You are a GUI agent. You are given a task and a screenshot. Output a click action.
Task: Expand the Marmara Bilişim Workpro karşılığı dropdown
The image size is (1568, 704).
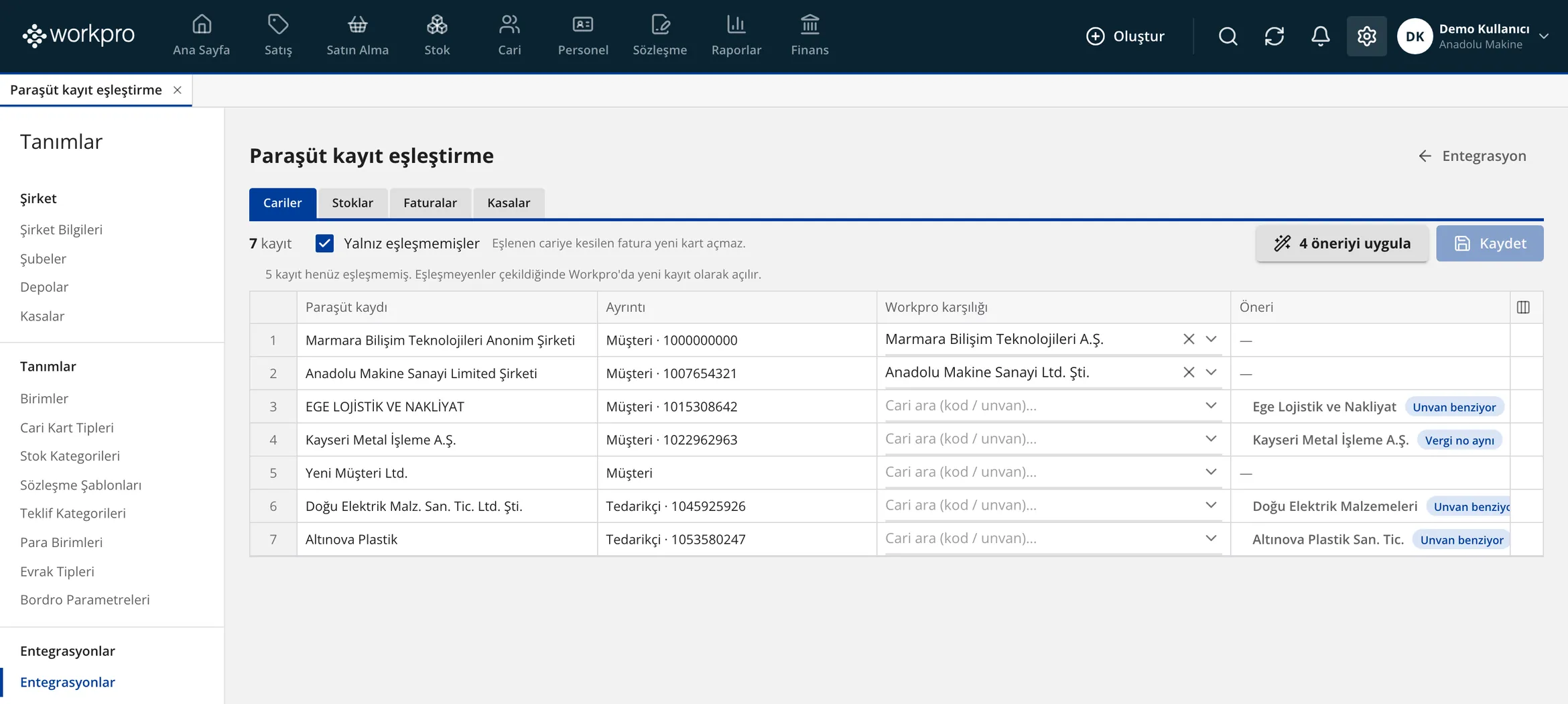click(1211, 339)
